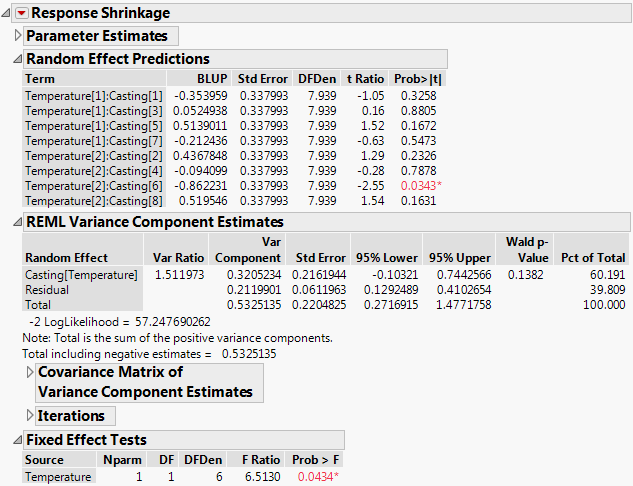The width and height of the screenshot is (633, 486).
Task: Collapse REML Variance Component Estimates section
Action: click(x=18, y=222)
